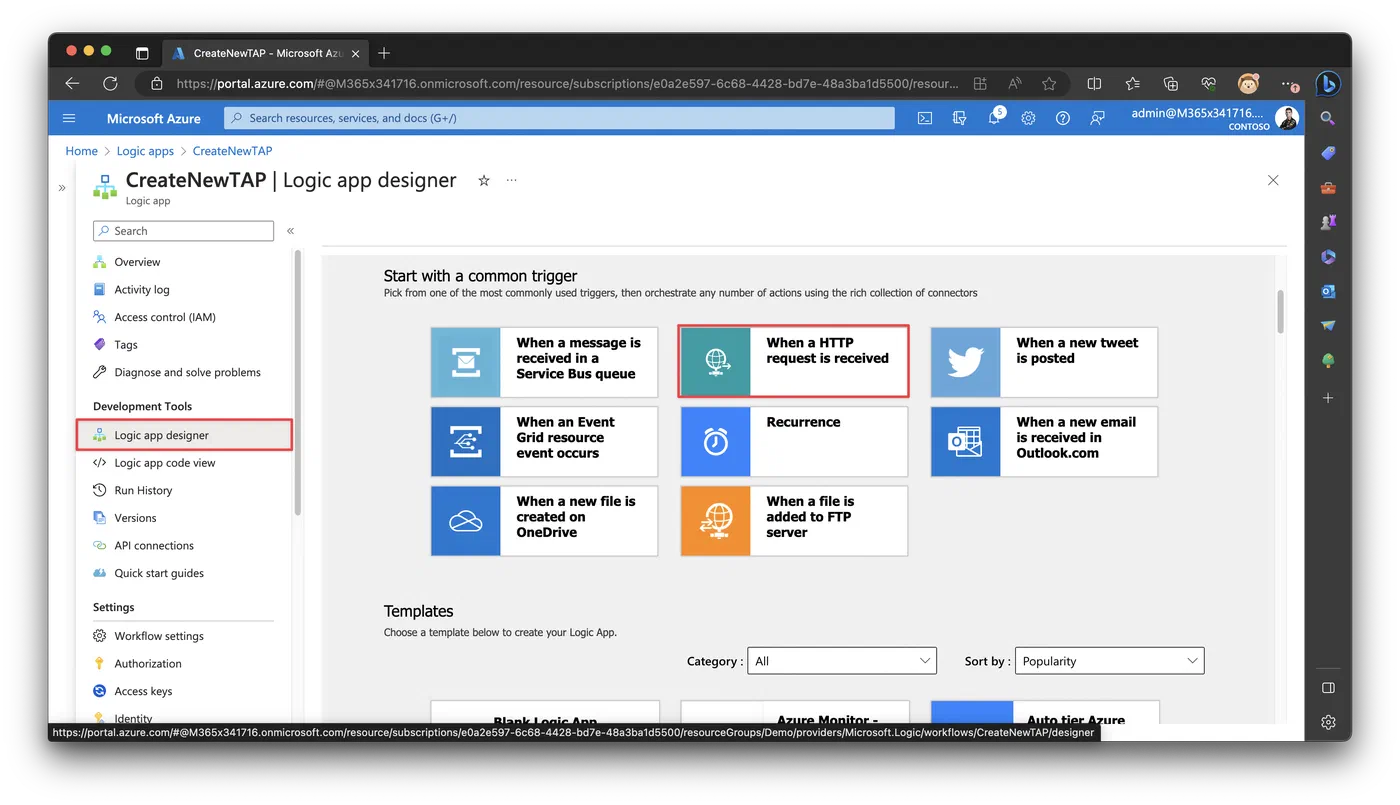The width and height of the screenshot is (1400, 805).
Task: Click the designer pane vertical scrollbar
Action: pyautogui.click(x=1280, y=310)
